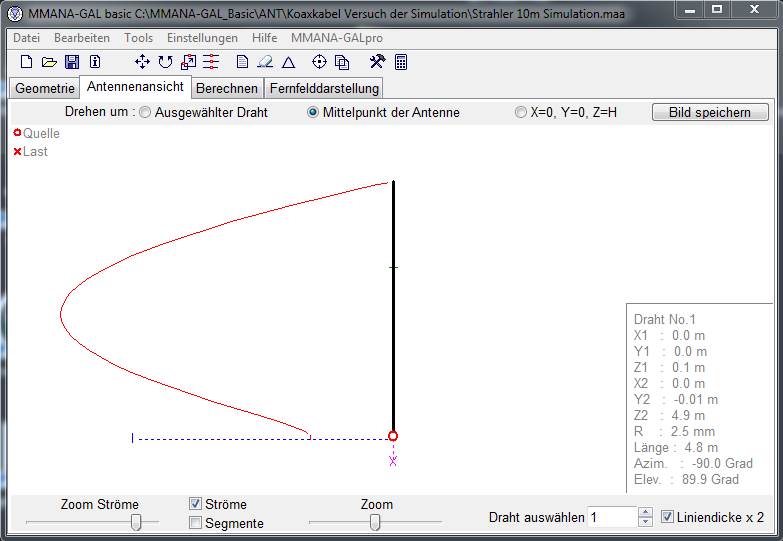Click the eraser toolbar icon
The height and width of the screenshot is (541, 783).
point(265,62)
